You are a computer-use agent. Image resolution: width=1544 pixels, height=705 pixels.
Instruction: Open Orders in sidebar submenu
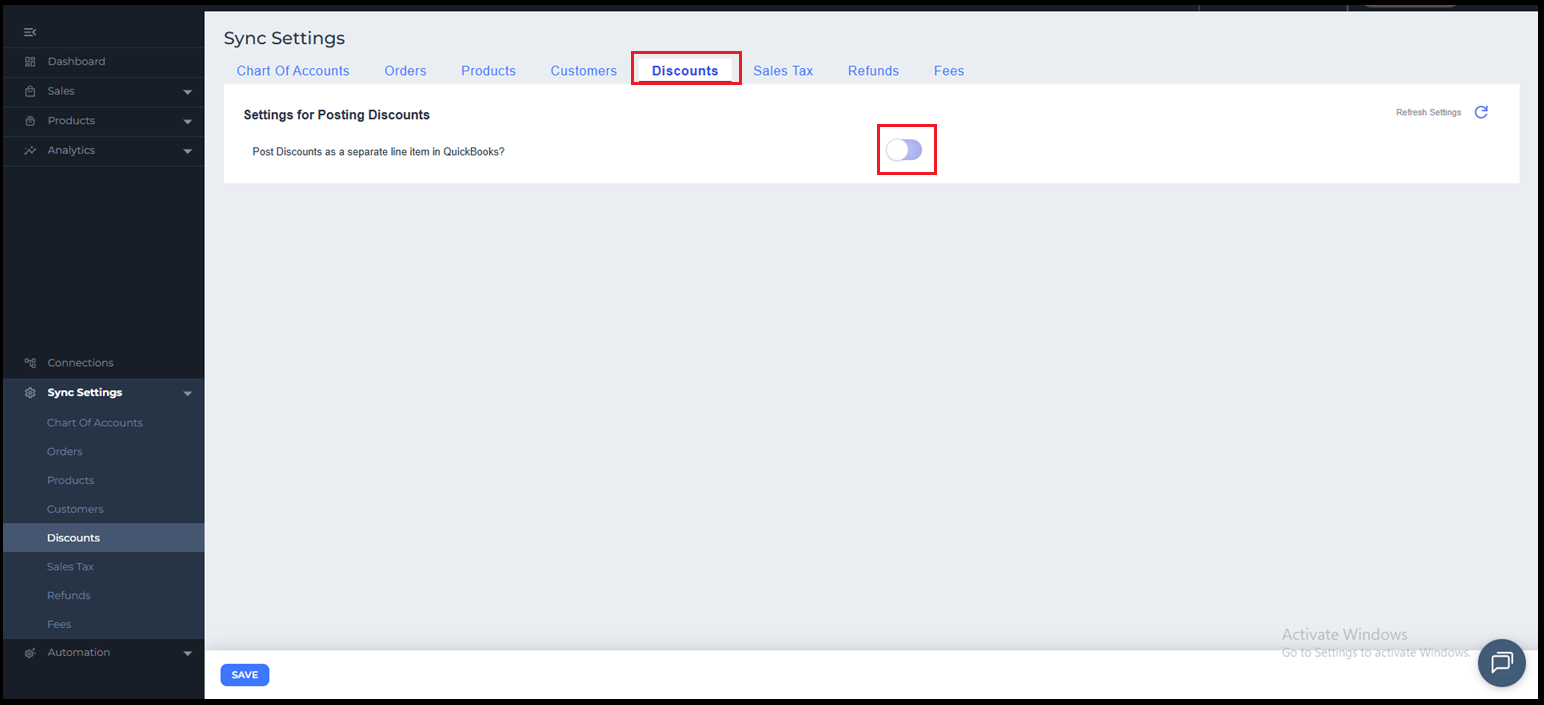[x=65, y=452]
